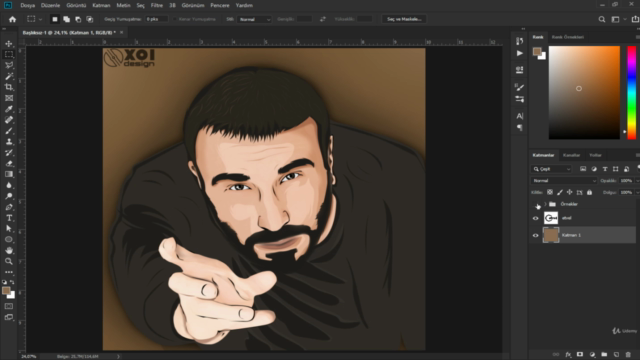Toggle pixel layer filter icon
Image resolution: width=640 pixels, height=360 pixels.
coord(583,169)
